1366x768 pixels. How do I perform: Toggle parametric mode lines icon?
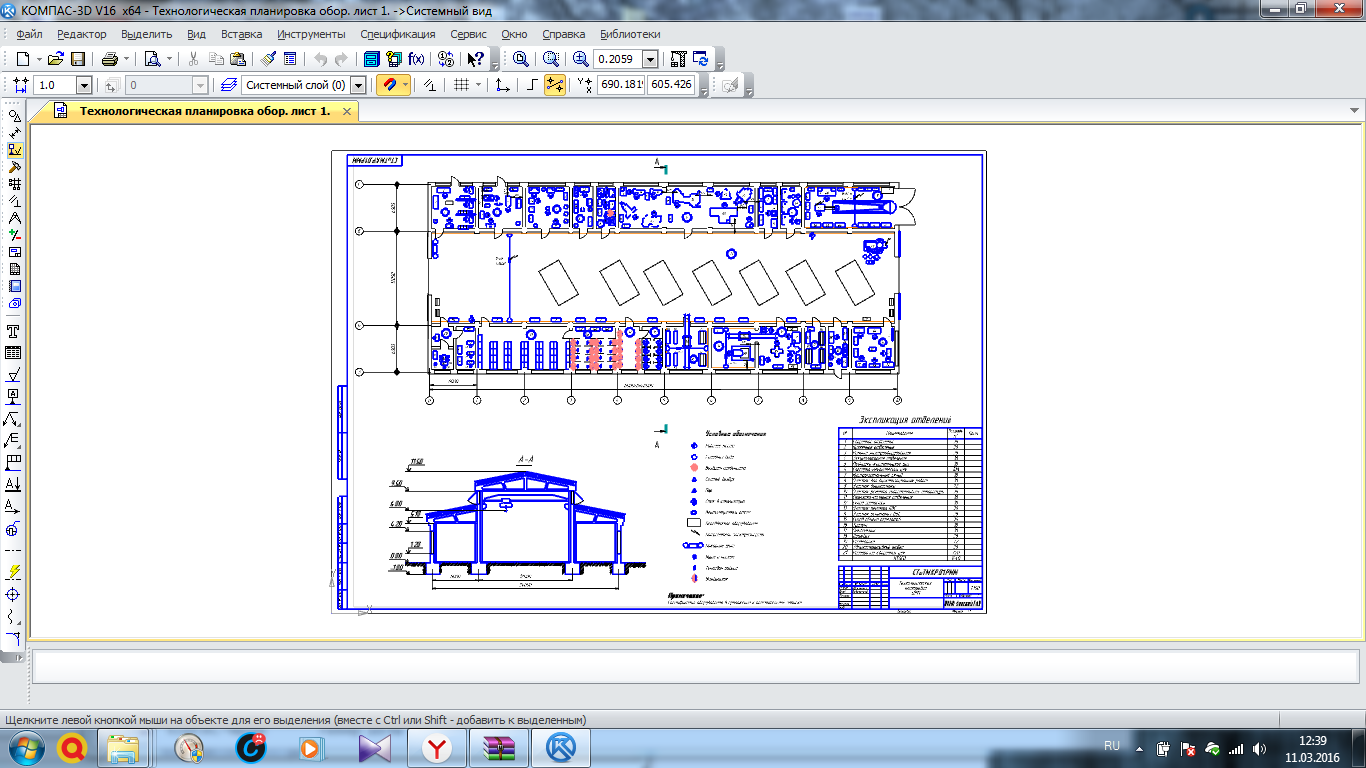click(428, 85)
